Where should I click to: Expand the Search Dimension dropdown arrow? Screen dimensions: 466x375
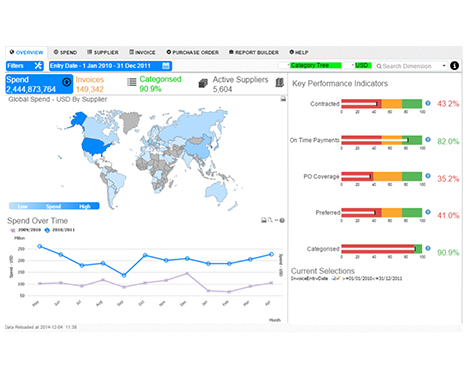tap(444, 66)
